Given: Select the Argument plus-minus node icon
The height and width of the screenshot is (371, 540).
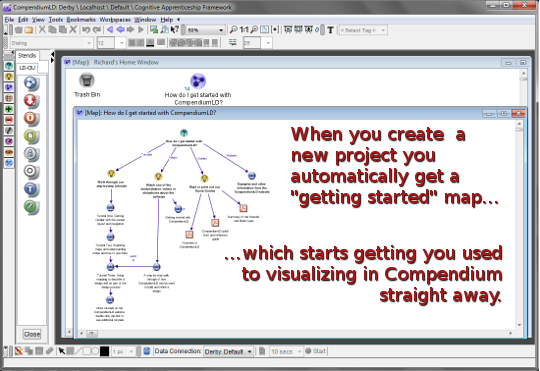Looking at the screenshot, I should point(9,163).
